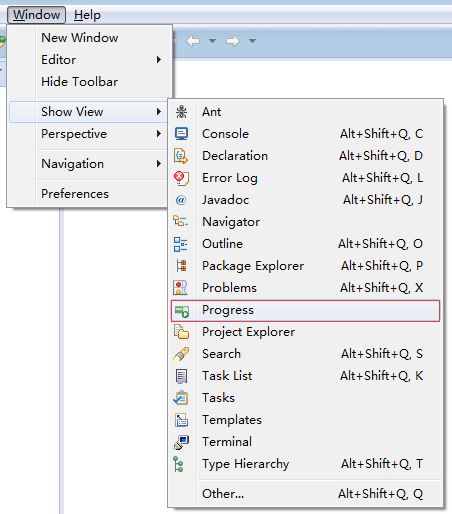Viewport: 452px width, 514px height.
Task: Click the Type Hierarchy icon
Action: pos(179,464)
